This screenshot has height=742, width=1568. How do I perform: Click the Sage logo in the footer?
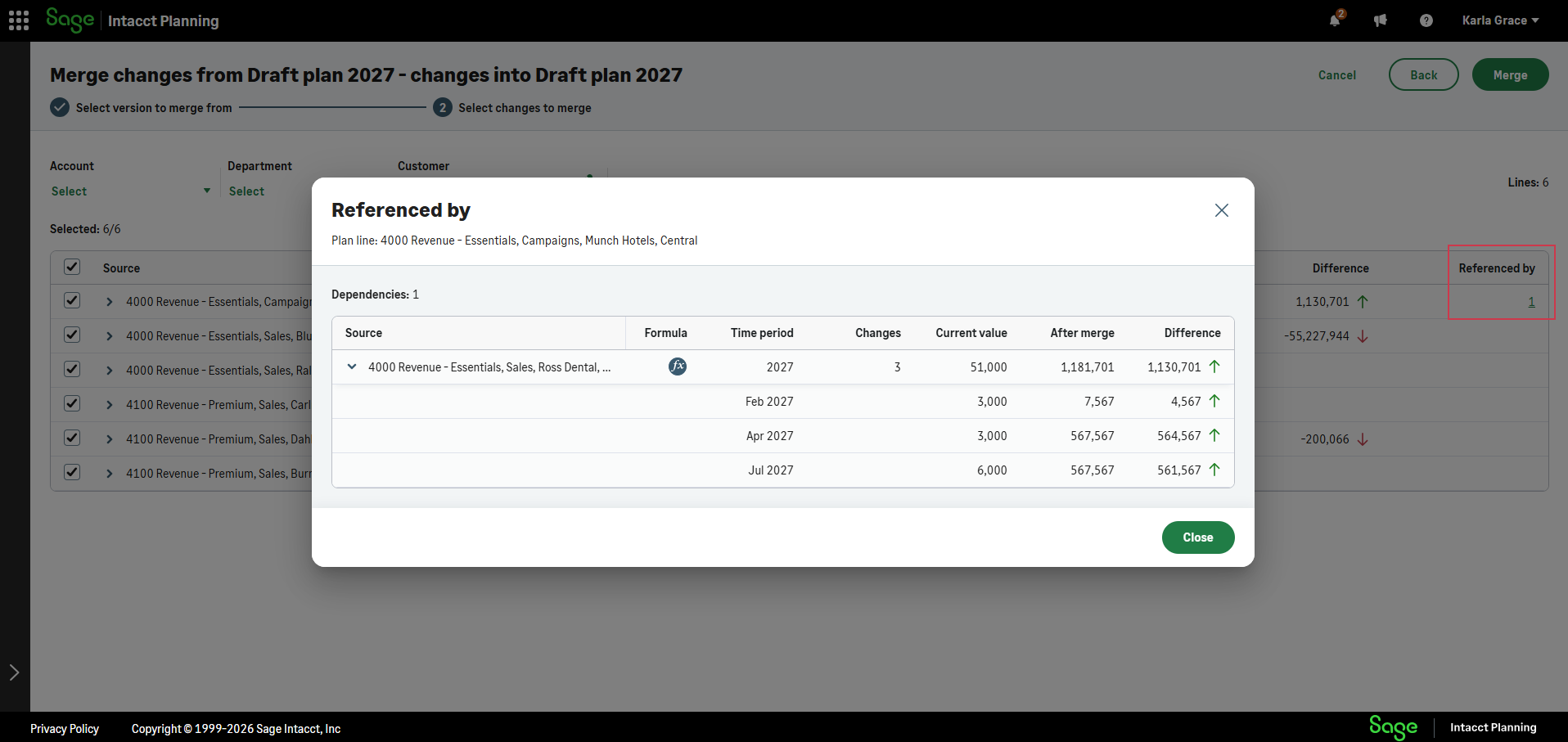tap(1393, 726)
